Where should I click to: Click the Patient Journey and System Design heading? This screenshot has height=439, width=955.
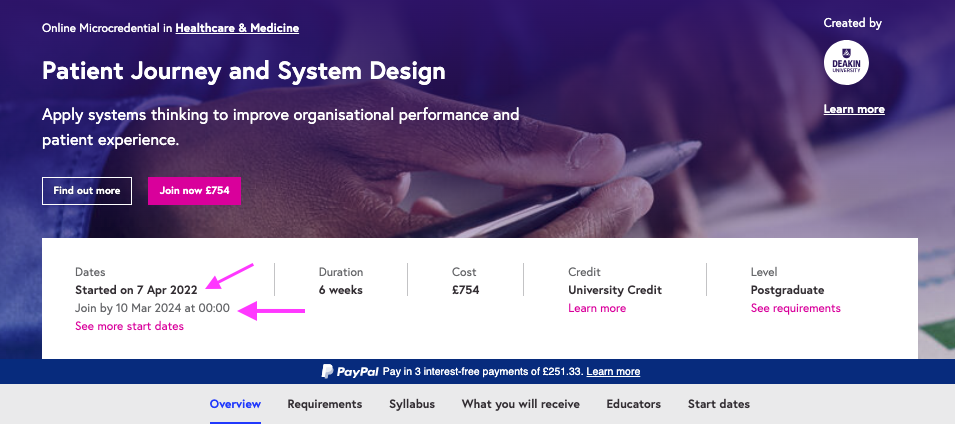[x=244, y=71]
